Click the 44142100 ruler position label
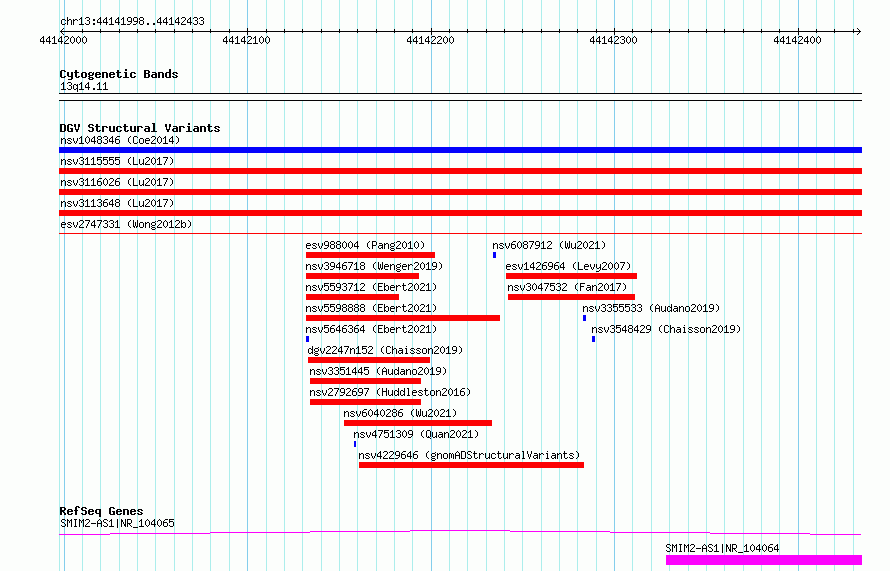 click(246, 40)
